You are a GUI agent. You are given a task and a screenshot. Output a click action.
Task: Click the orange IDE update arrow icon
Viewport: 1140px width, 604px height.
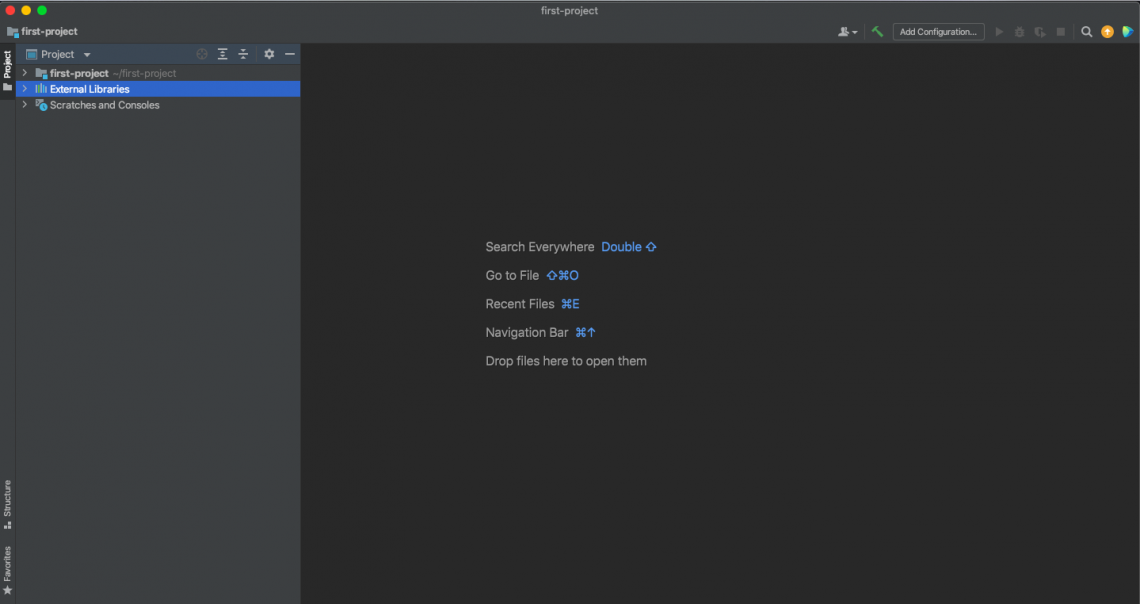coord(1107,31)
